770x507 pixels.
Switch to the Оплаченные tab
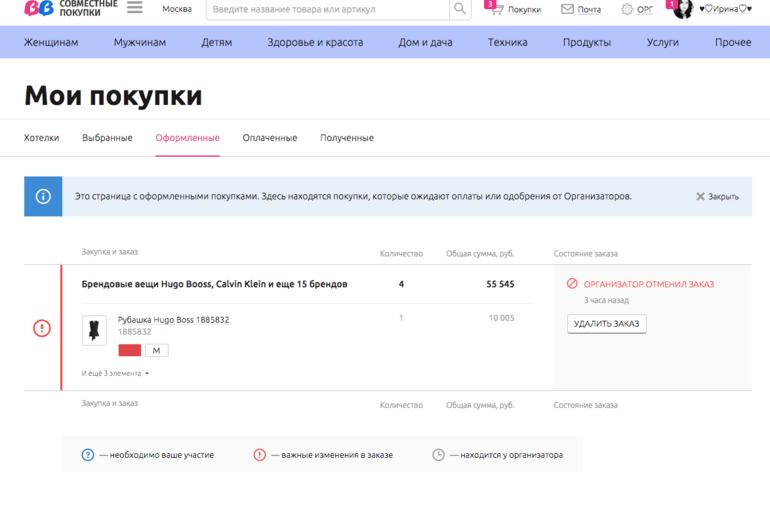point(269,138)
